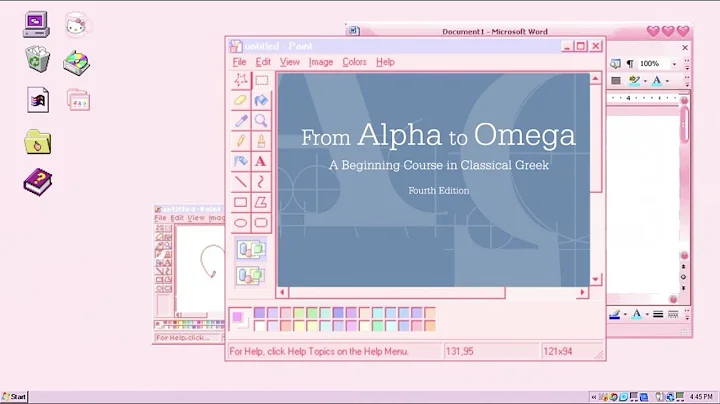Click Font Color A in Word's drawing toolbar
The height and width of the screenshot is (404, 720).
[x=637, y=314]
